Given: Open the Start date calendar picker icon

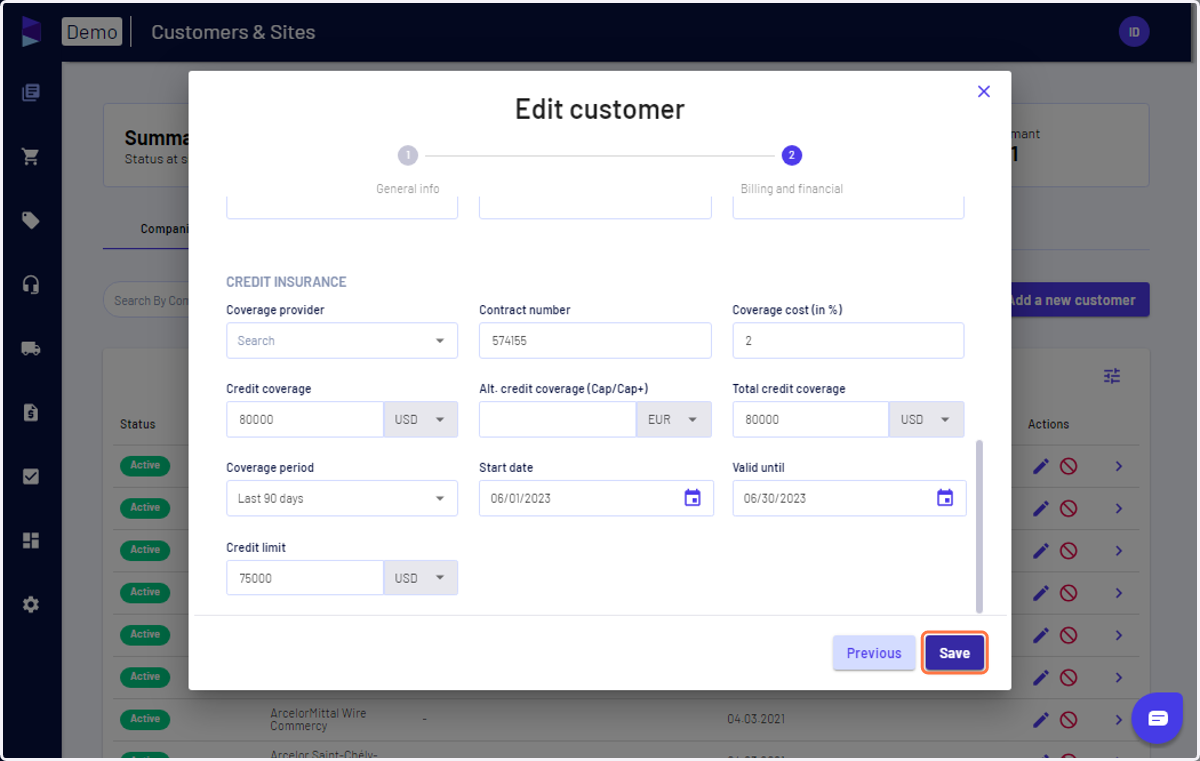Looking at the screenshot, I should tap(692, 498).
